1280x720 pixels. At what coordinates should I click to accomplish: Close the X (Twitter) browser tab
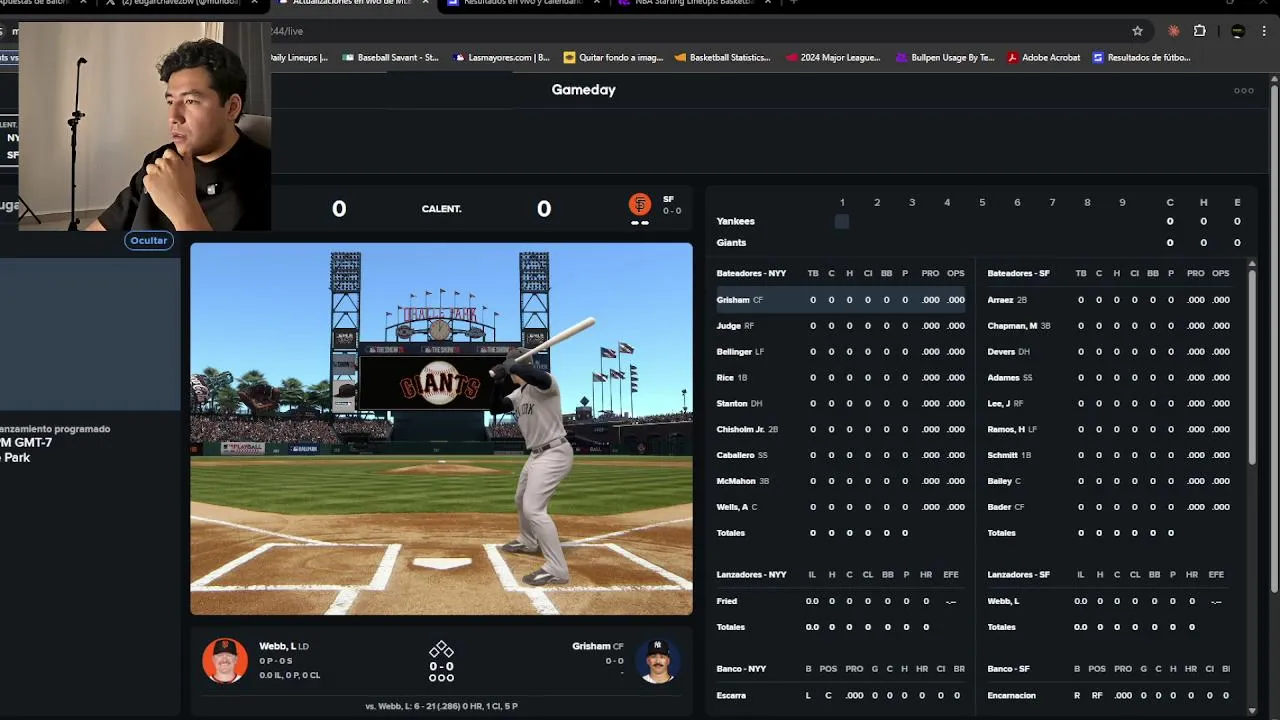point(255,3)
